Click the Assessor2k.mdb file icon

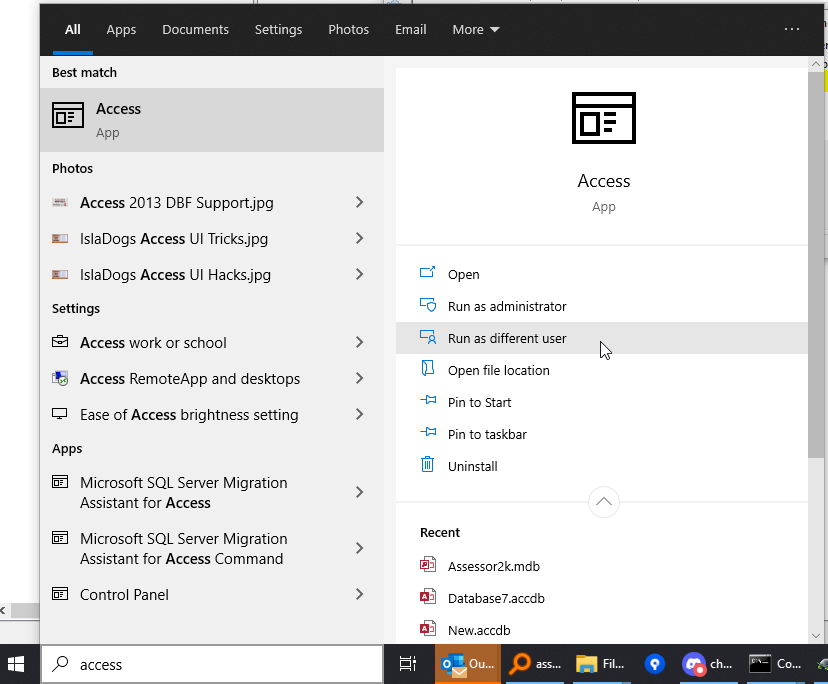pyautogui.click(x=427, y=565)
